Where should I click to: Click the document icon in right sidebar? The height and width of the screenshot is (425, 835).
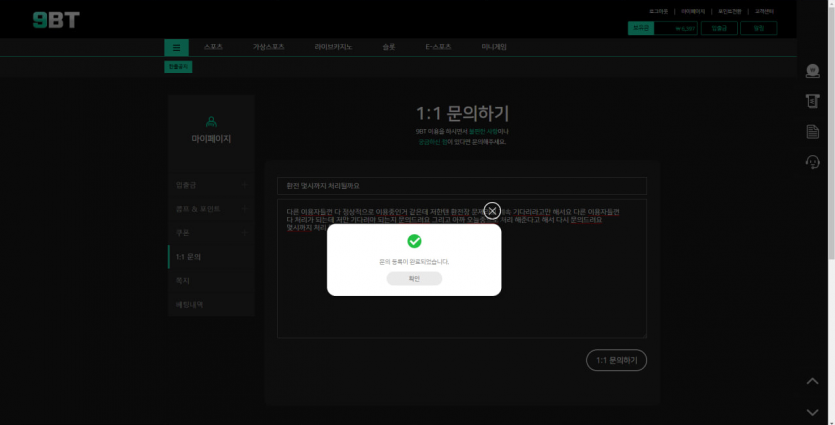click(813, 132)
